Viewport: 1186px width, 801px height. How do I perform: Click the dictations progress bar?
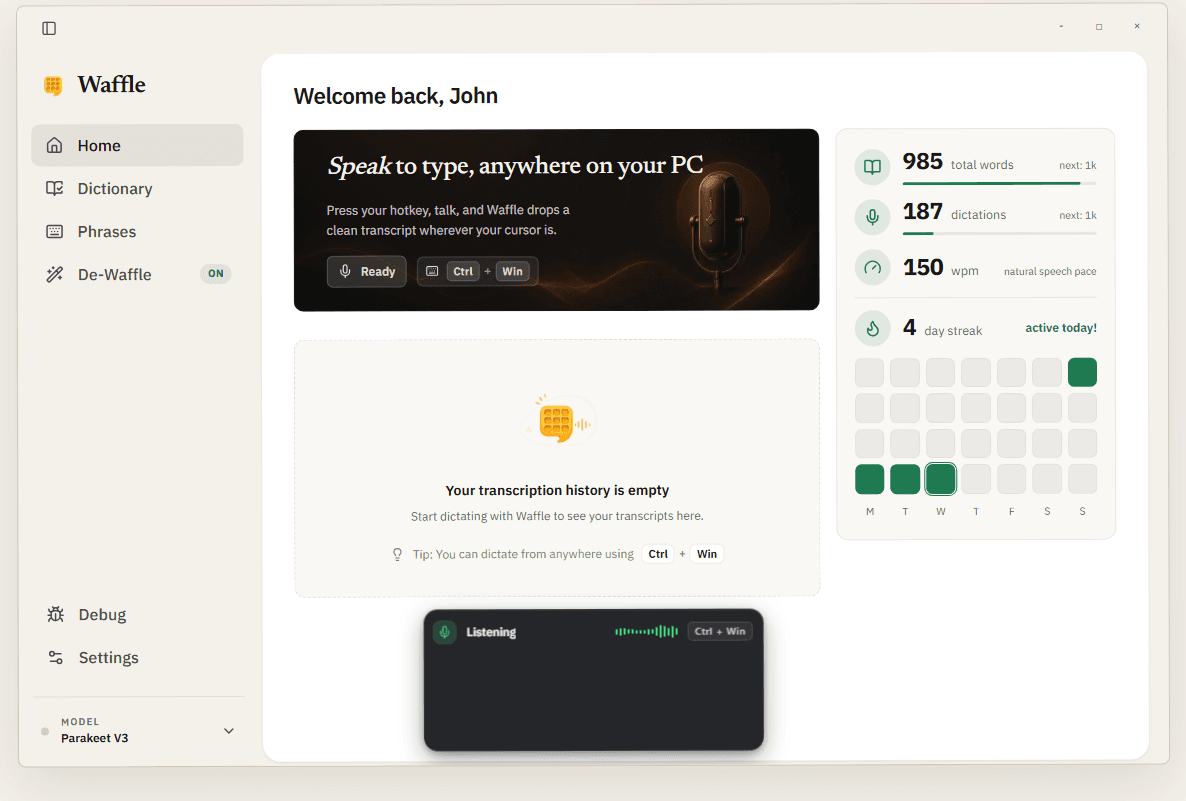click(999, 233)
